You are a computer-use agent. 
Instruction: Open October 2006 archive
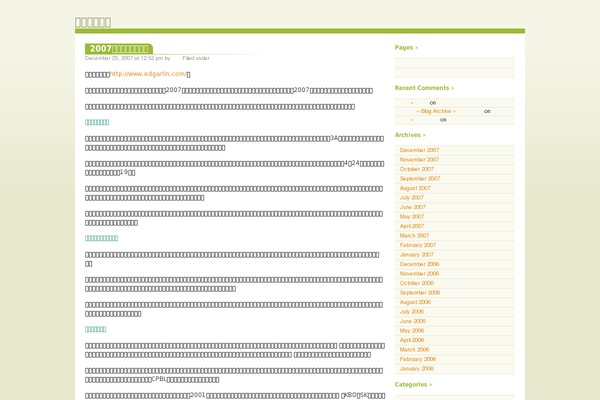417,283
